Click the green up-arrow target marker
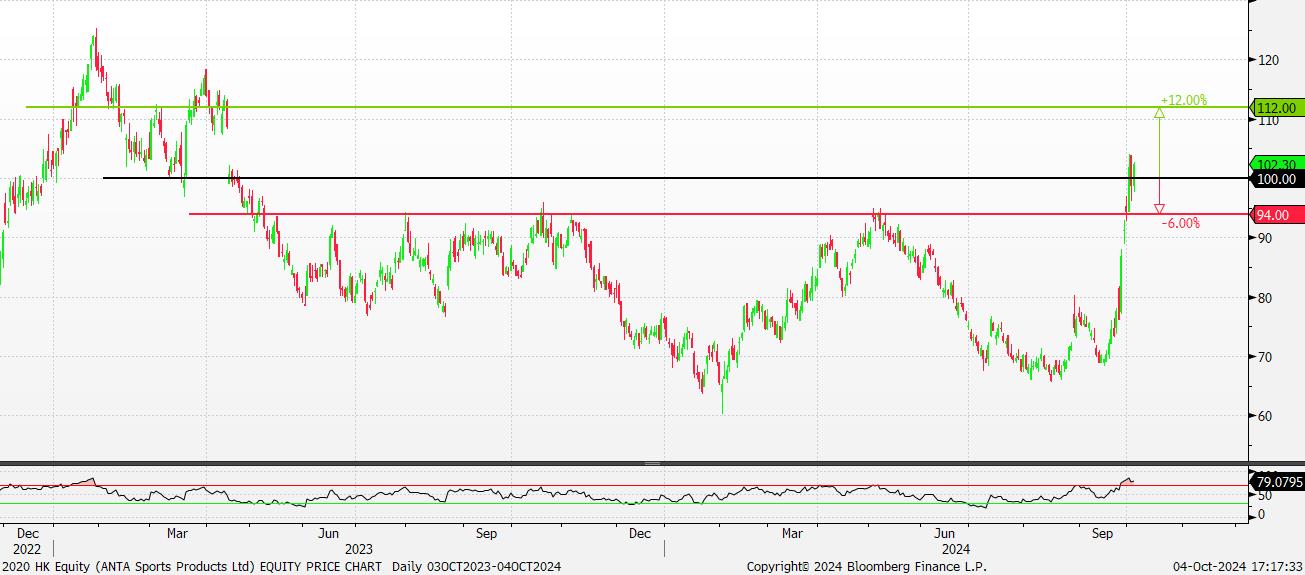The image size is (1305, 575). [x=1159, y=113]
